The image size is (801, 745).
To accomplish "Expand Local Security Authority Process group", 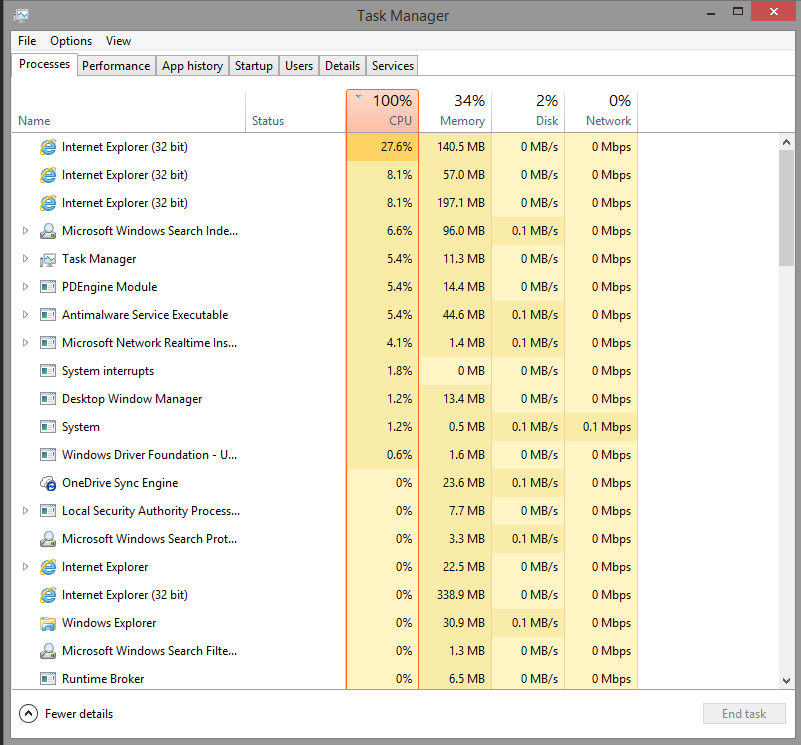I will click(25, 511).
